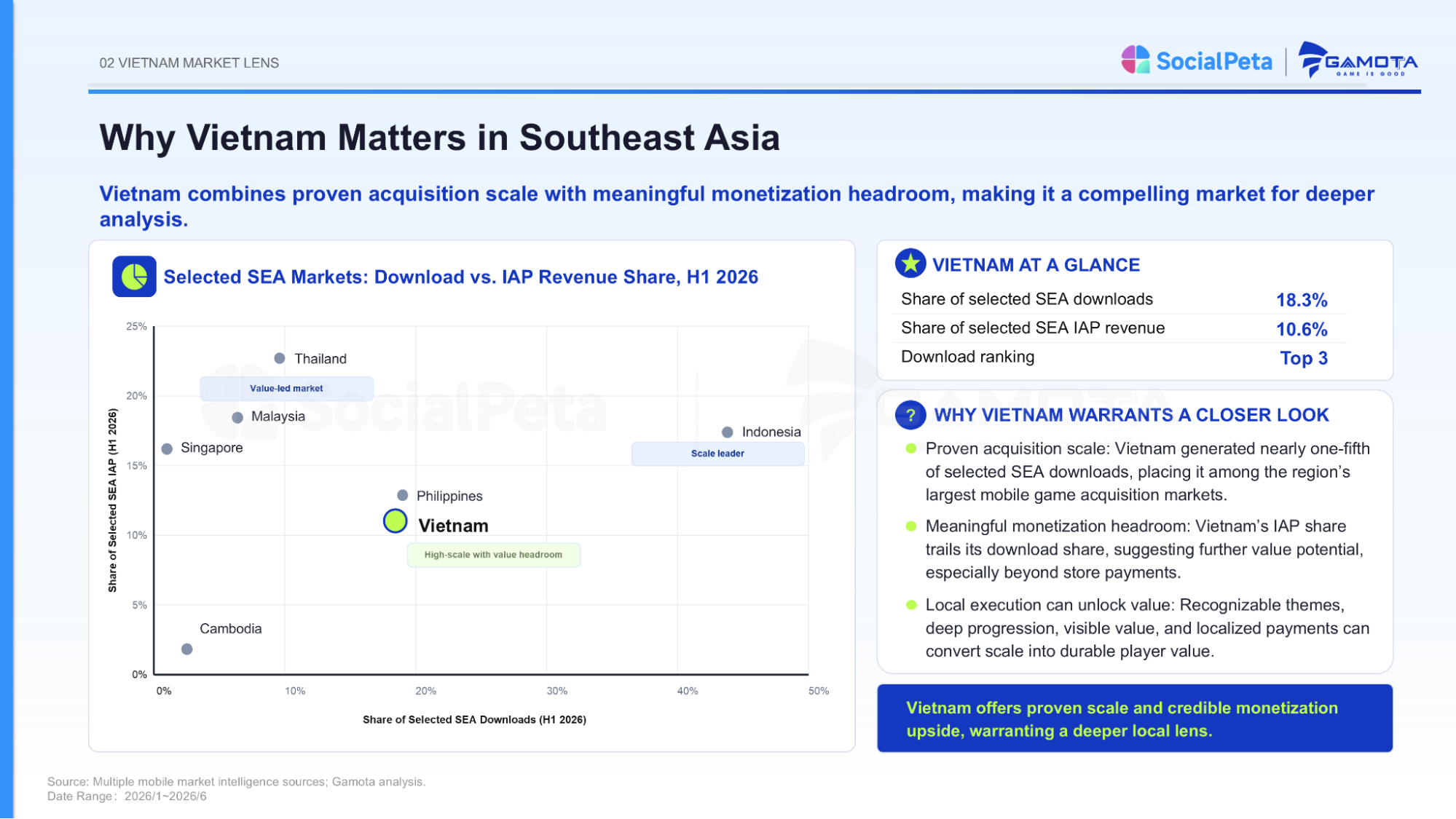The height and width of the screenshot is (819, 1456).
Task: Click the 'Download ranking' row label
Action: click(967, 357)
